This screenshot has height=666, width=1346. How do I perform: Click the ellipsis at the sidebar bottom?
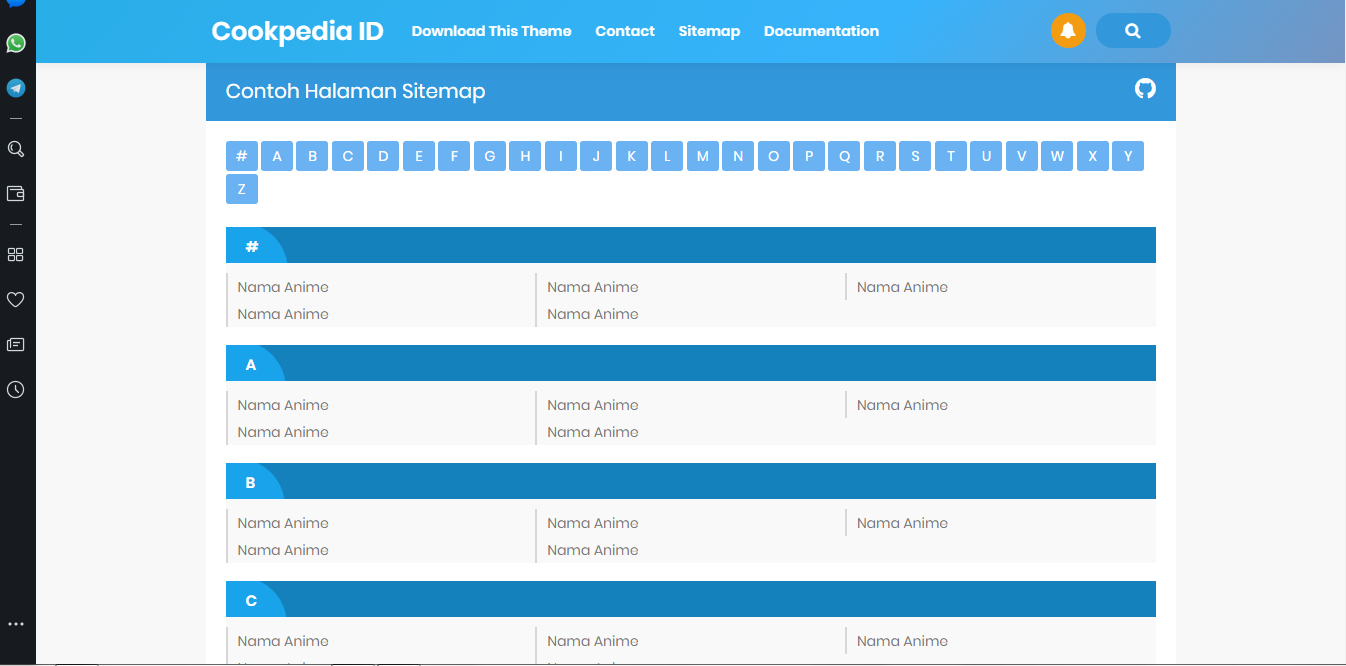pyautogui.click(x=15, y=623)
